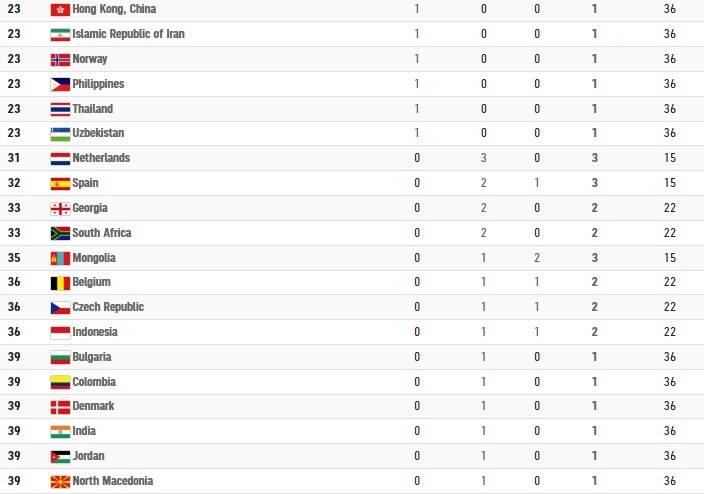Open the Islamic Republic of Iran link
The width and height of the screenshot is (704, 494).
[128, 34]
